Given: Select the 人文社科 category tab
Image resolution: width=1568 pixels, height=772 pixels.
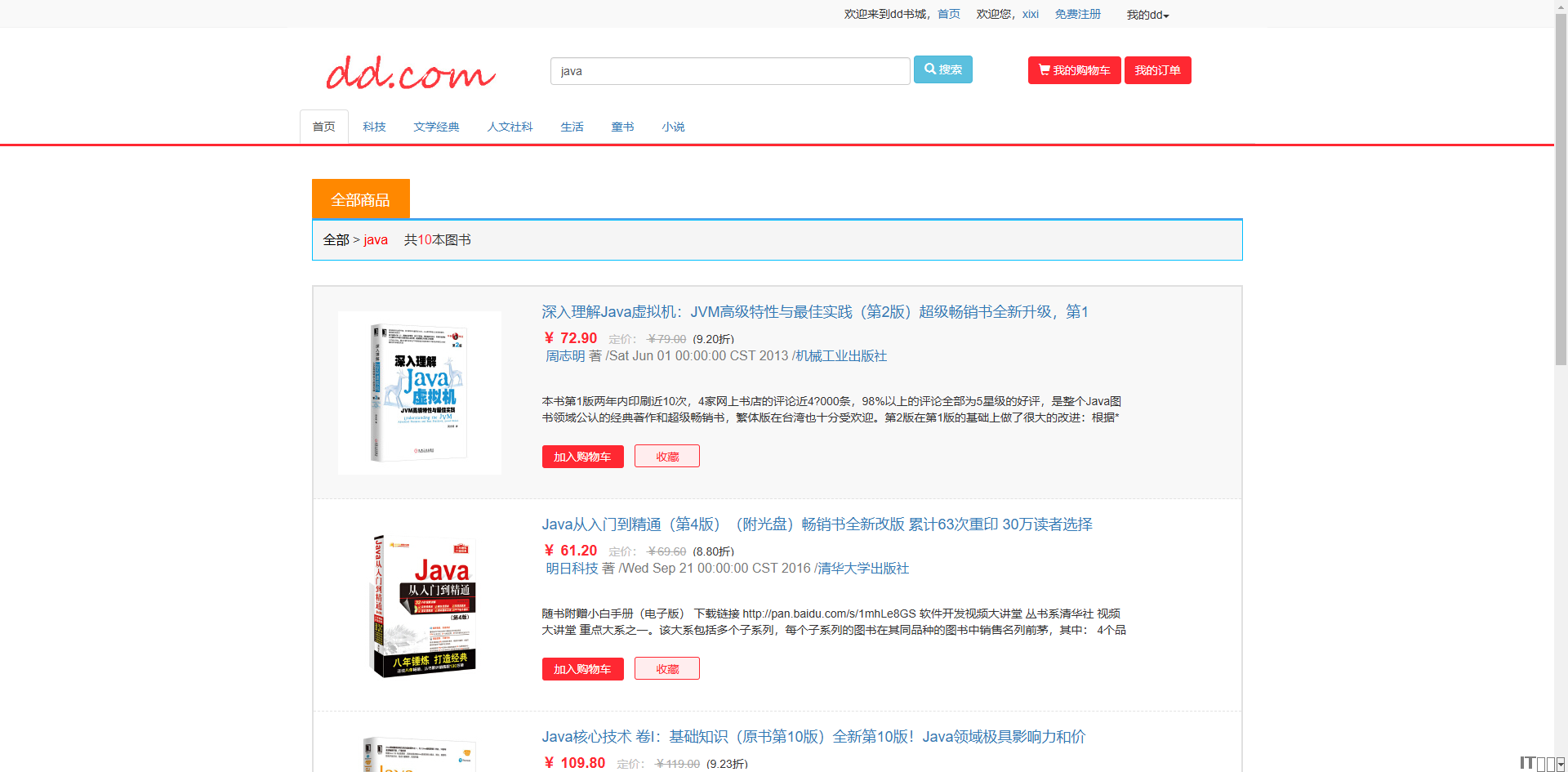Looking at the screenshot, I should point(510,127).
